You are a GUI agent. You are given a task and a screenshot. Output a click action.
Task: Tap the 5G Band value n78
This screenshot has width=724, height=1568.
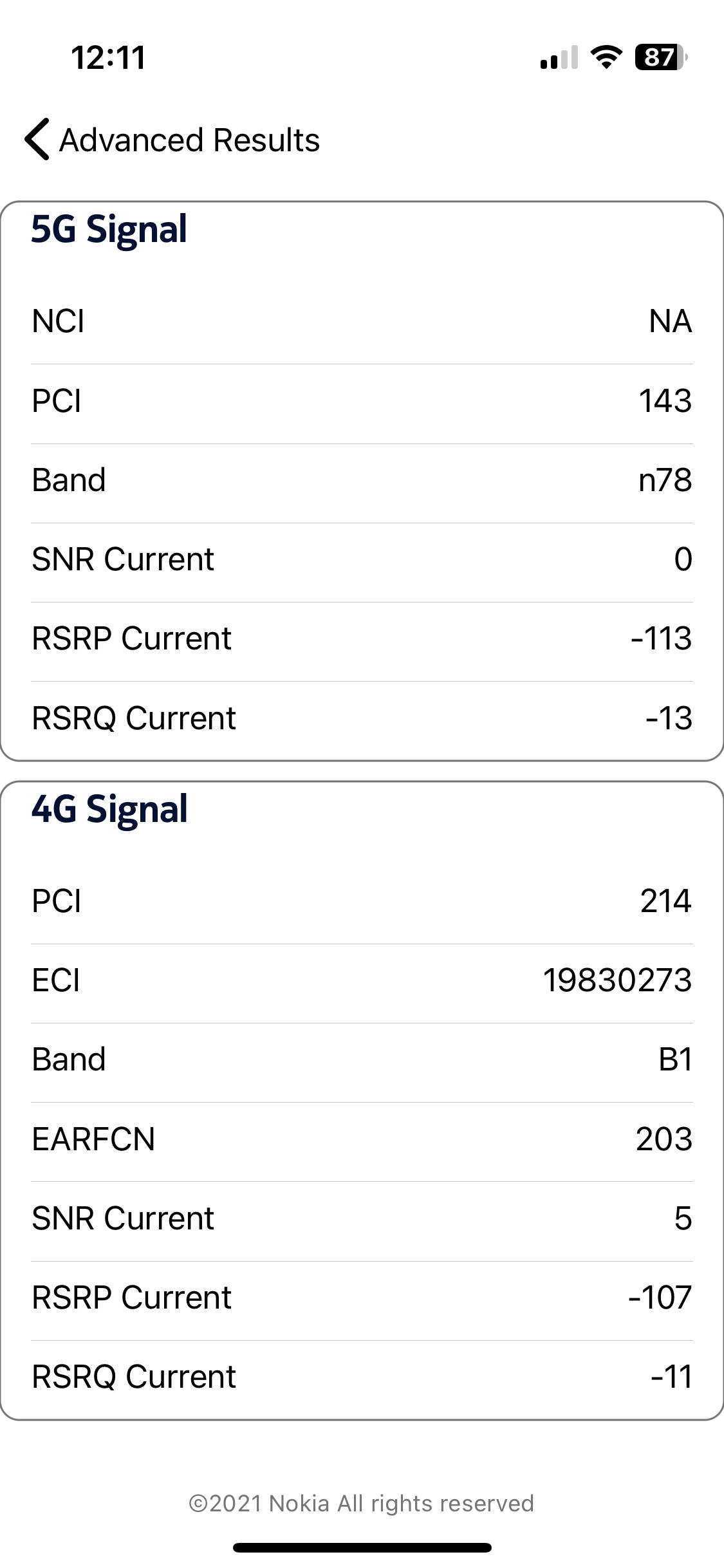(x=665, y=480)
